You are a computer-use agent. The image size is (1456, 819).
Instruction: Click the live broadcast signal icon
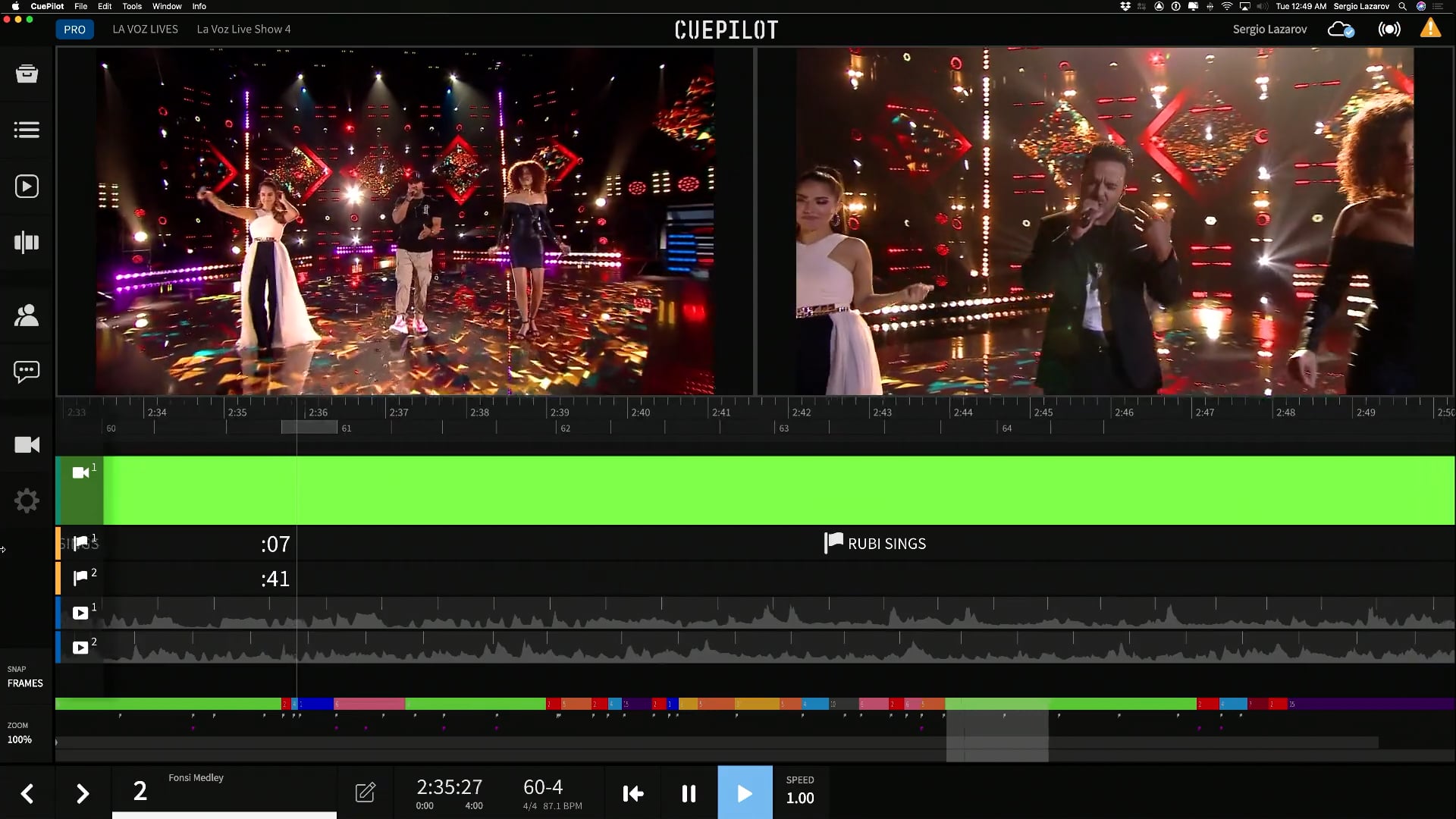coord(1389,30)
